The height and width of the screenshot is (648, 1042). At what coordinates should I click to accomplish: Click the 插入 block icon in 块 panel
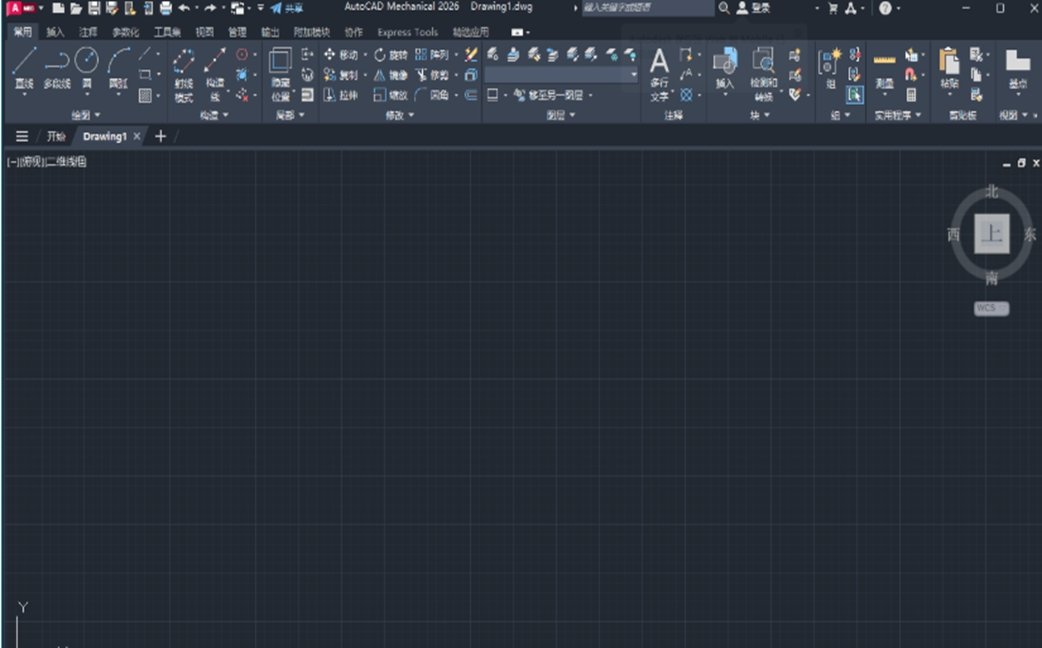[725, 67]
